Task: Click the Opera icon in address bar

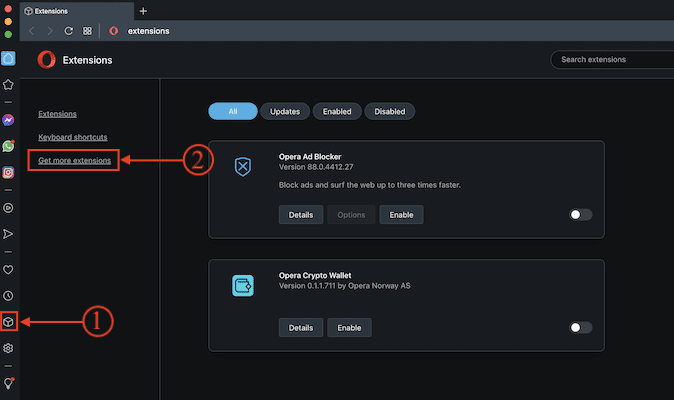Action: coord(113,31)
